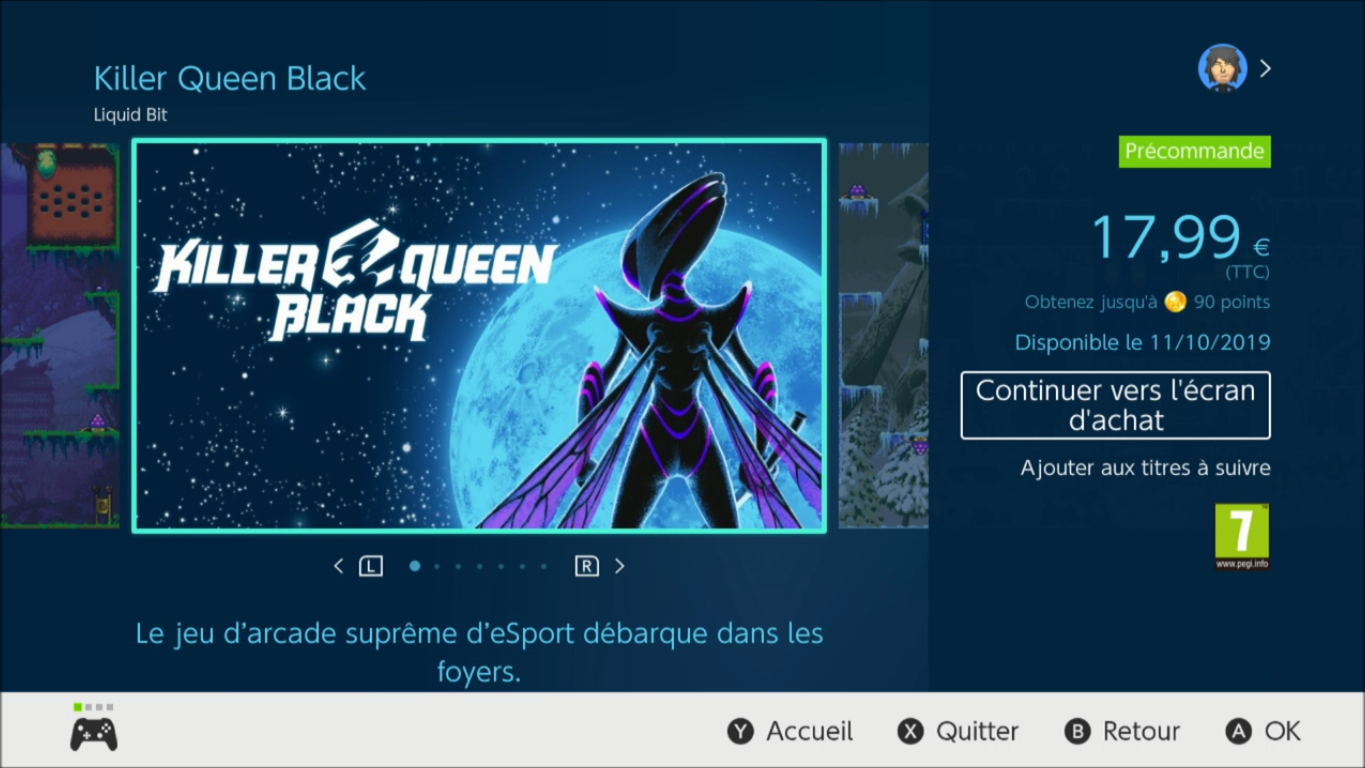Screen dimensions: 1365x768
Task: Select the first highlighted carousel dot
Action: [415, 566]
